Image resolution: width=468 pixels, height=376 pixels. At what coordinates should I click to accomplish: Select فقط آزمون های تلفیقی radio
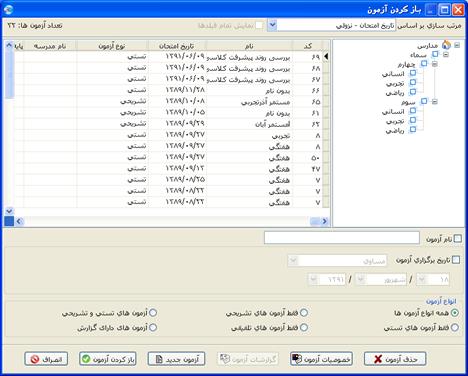pos(304,328)
